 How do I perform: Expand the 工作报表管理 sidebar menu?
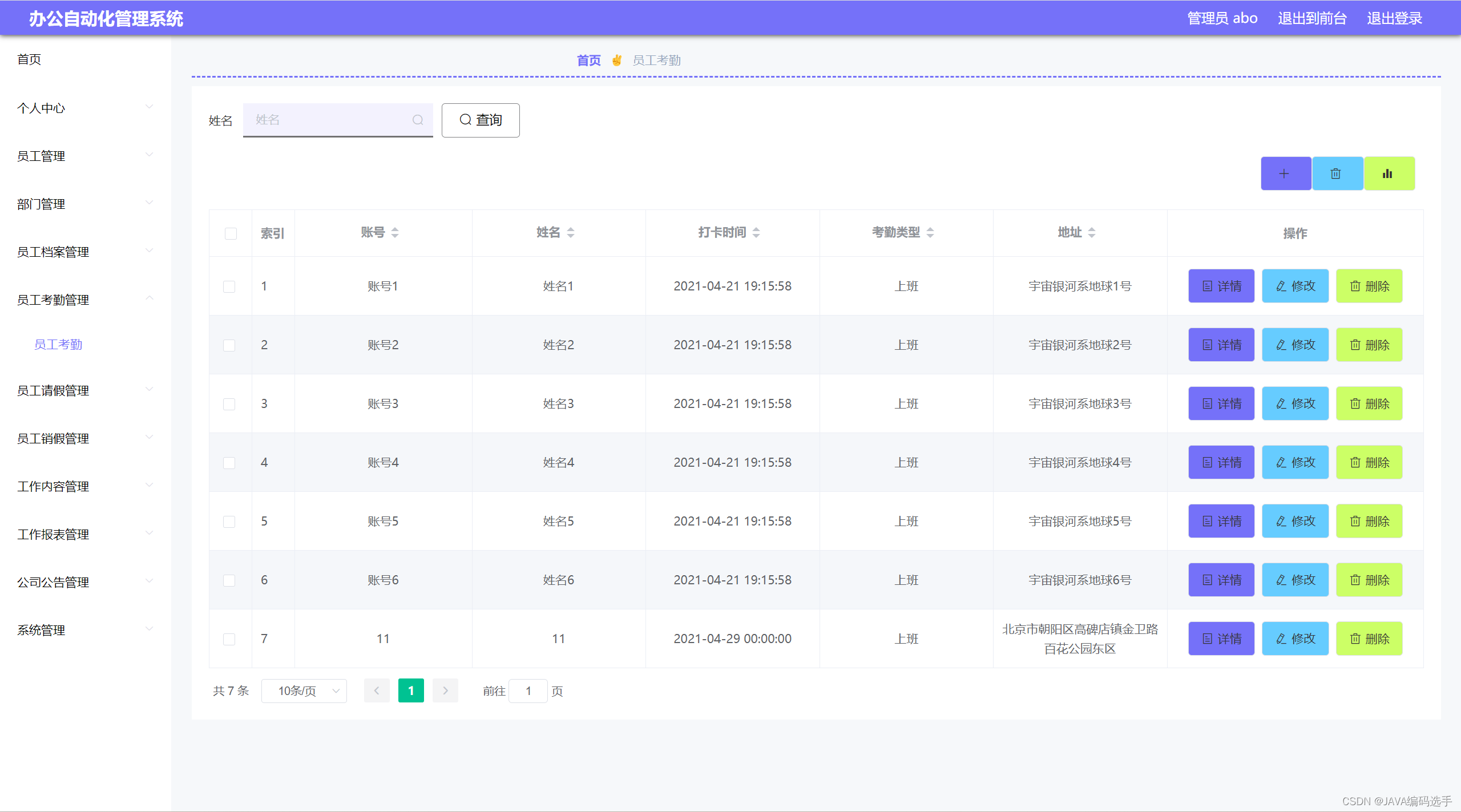click(x=86, y=534)
